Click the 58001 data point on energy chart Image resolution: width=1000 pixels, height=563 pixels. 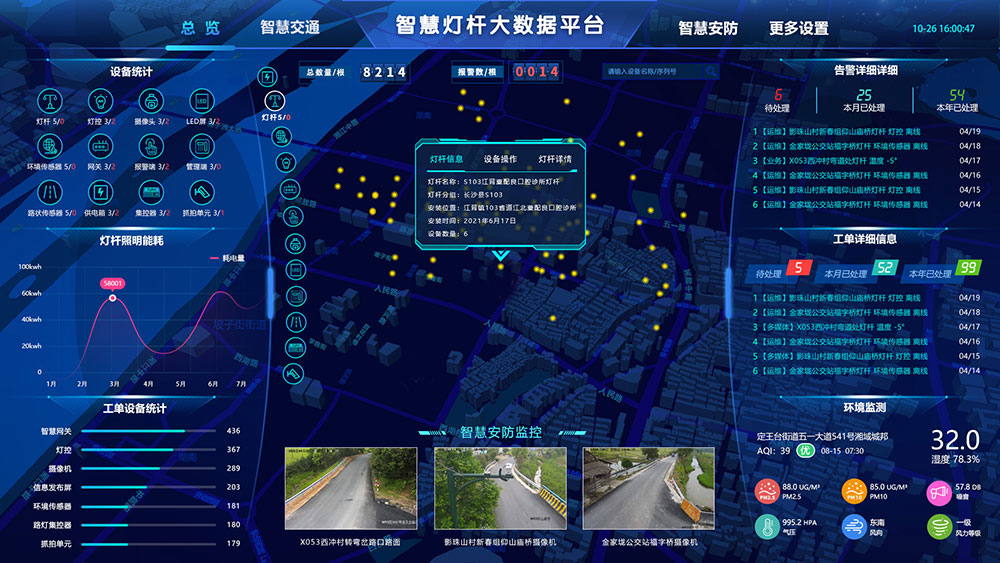[x=112, y=284]
